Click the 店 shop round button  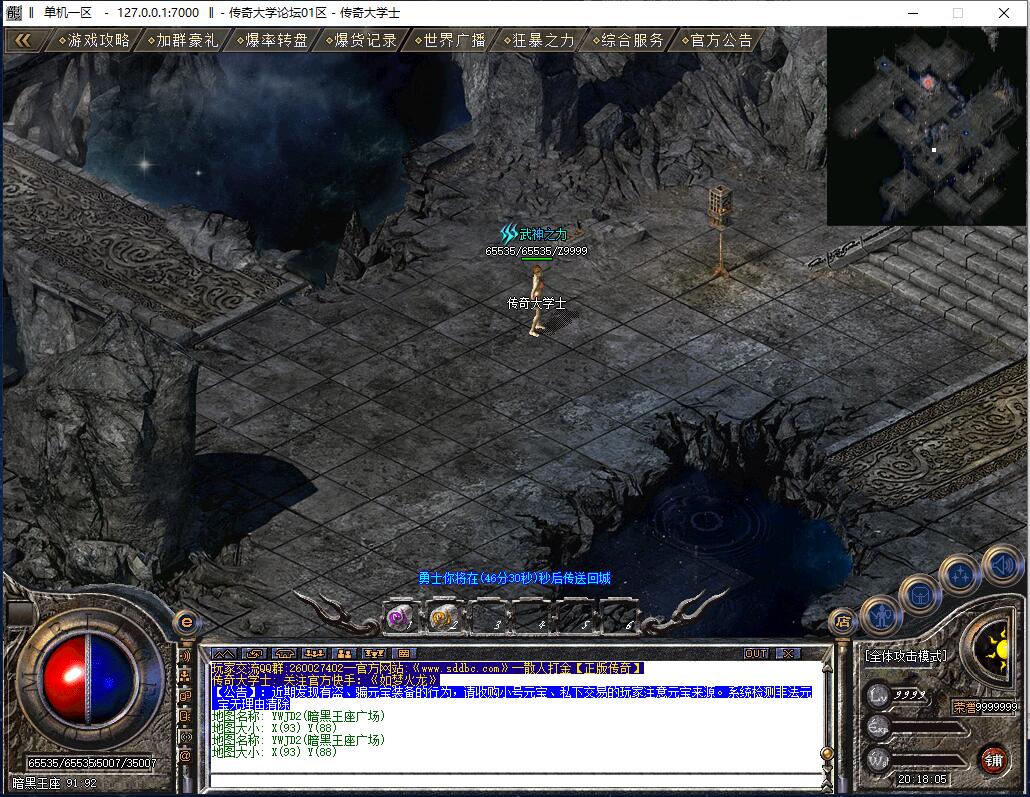pyautogui.click(x=843, y=622)
